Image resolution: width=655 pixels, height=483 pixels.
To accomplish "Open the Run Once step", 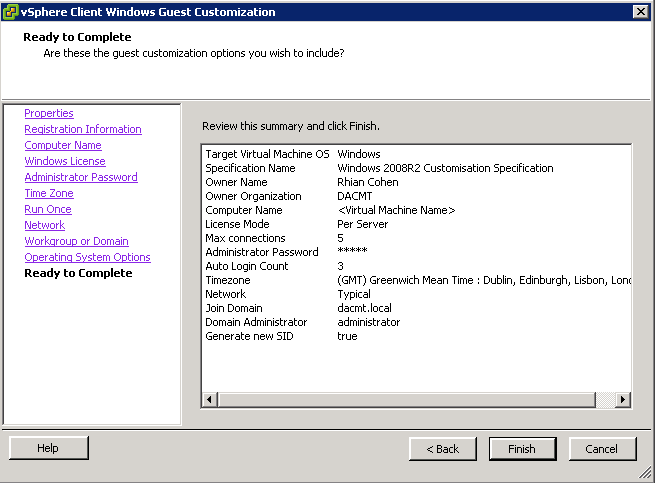I will tap(48, 209).
